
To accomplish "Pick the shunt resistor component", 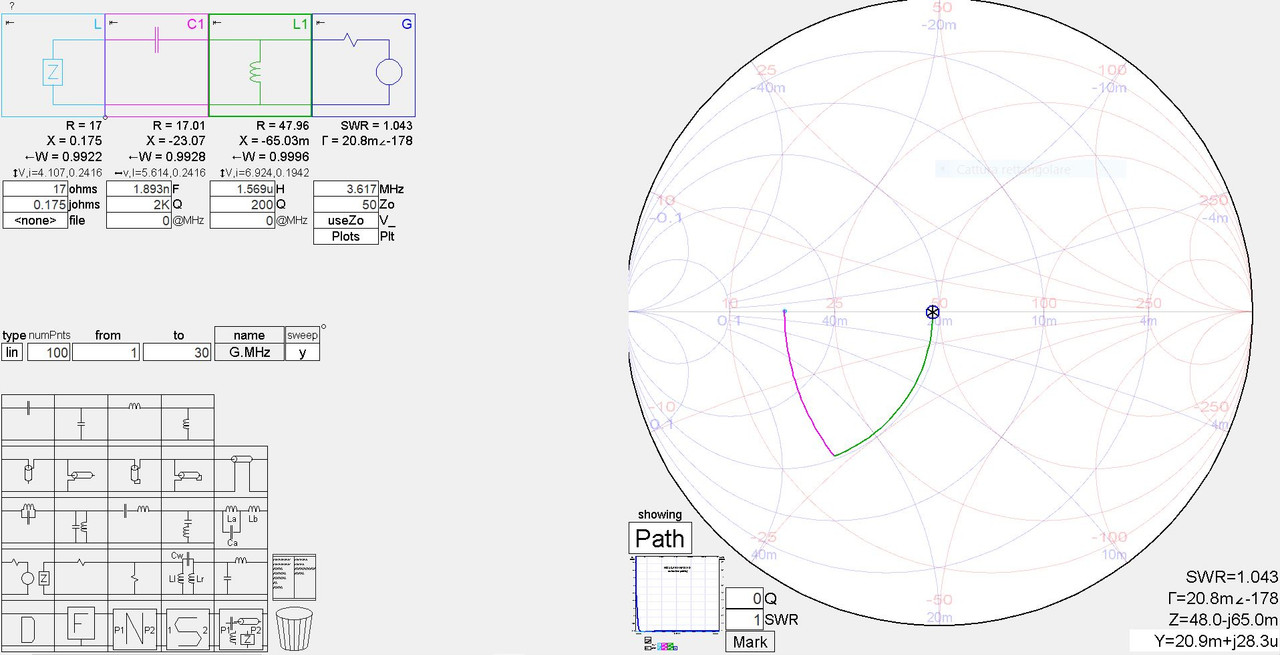I will point(134,574).
